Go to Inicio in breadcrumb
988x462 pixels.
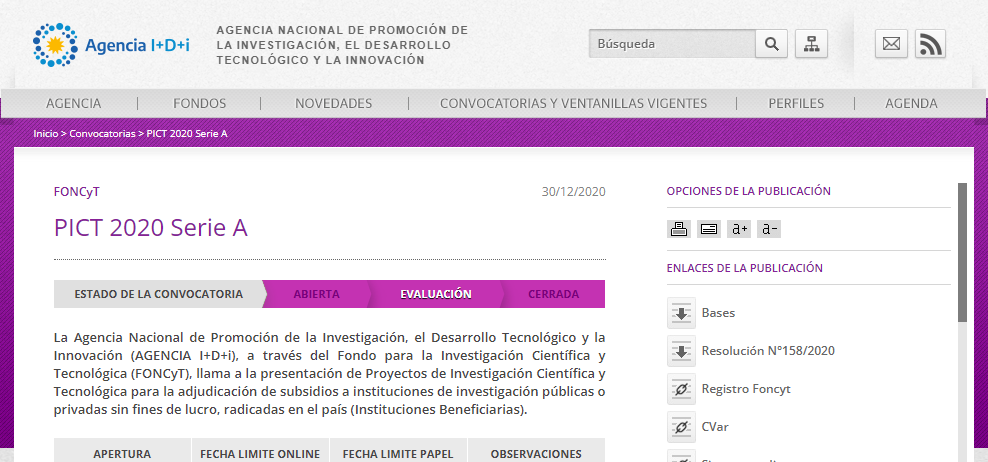click(x=45, y=134)
